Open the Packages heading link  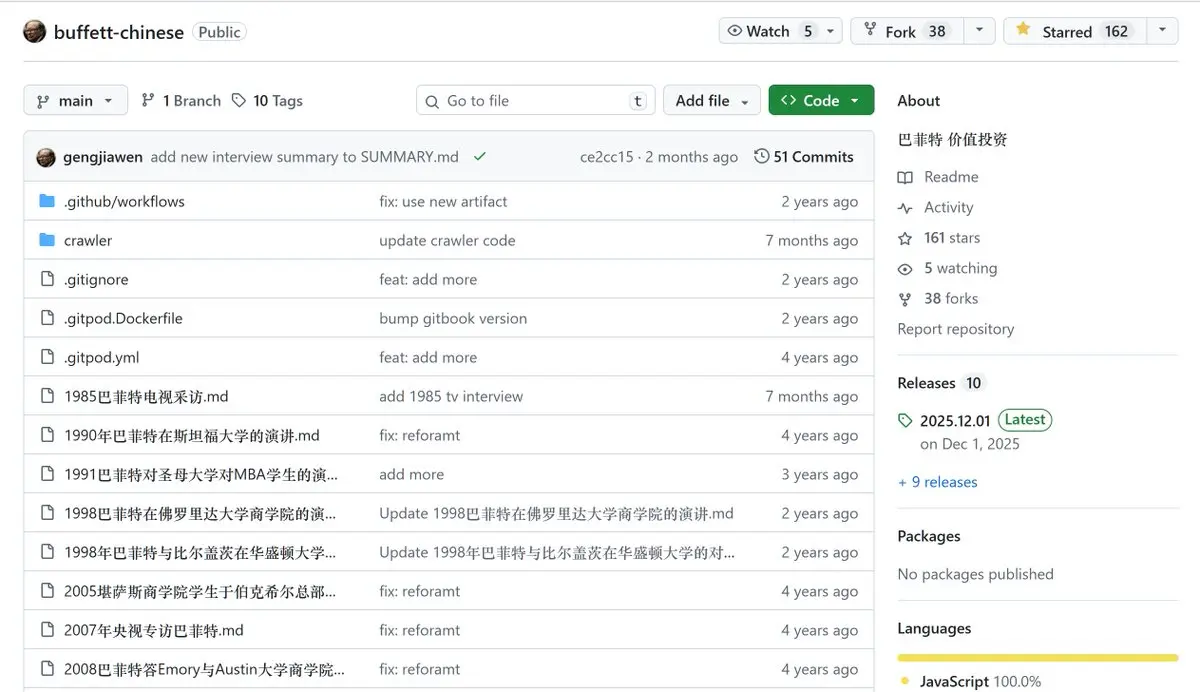click(x=929, y=537)
